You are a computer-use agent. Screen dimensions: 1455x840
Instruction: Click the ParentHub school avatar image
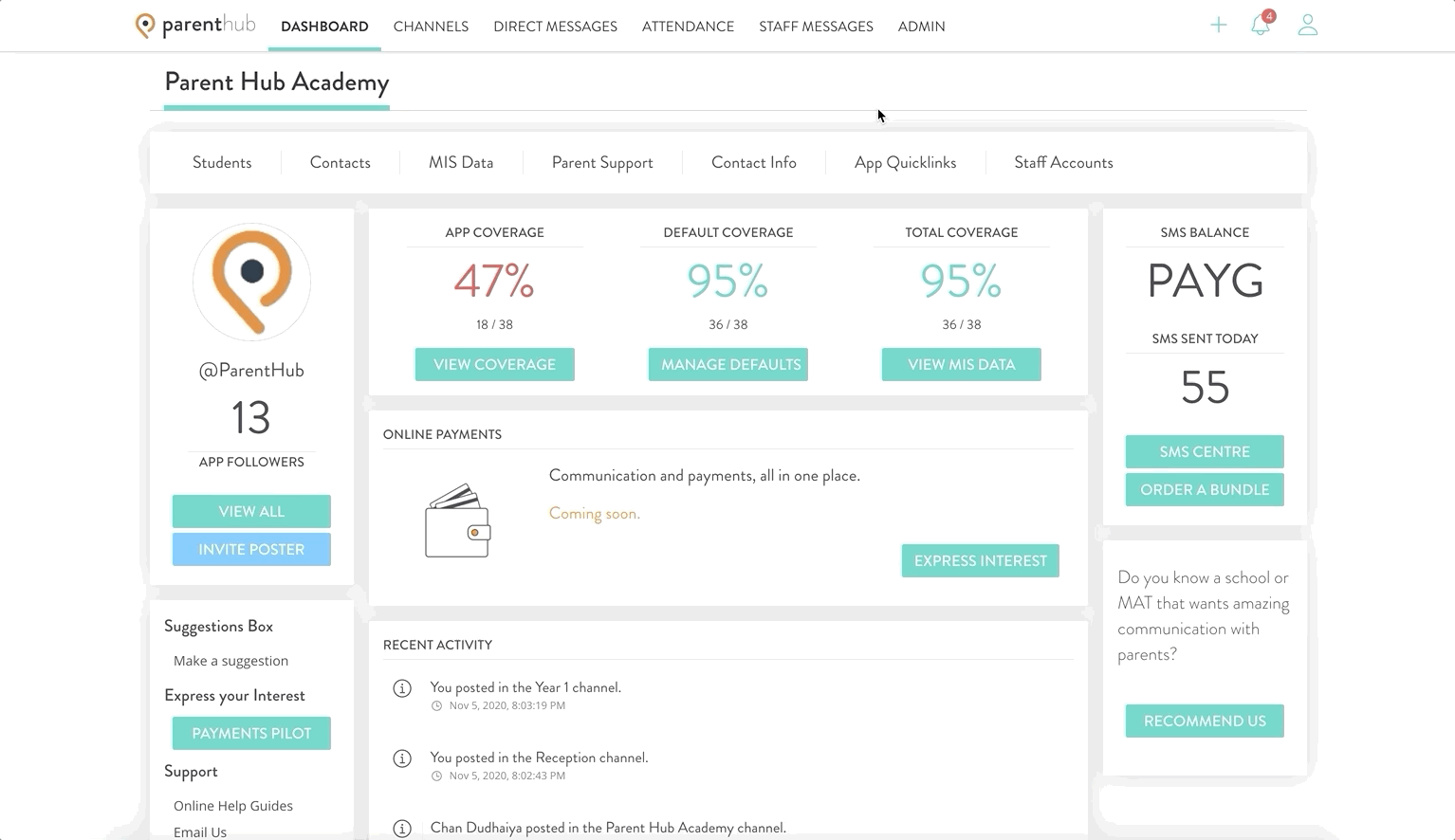(x=251, y=282)
